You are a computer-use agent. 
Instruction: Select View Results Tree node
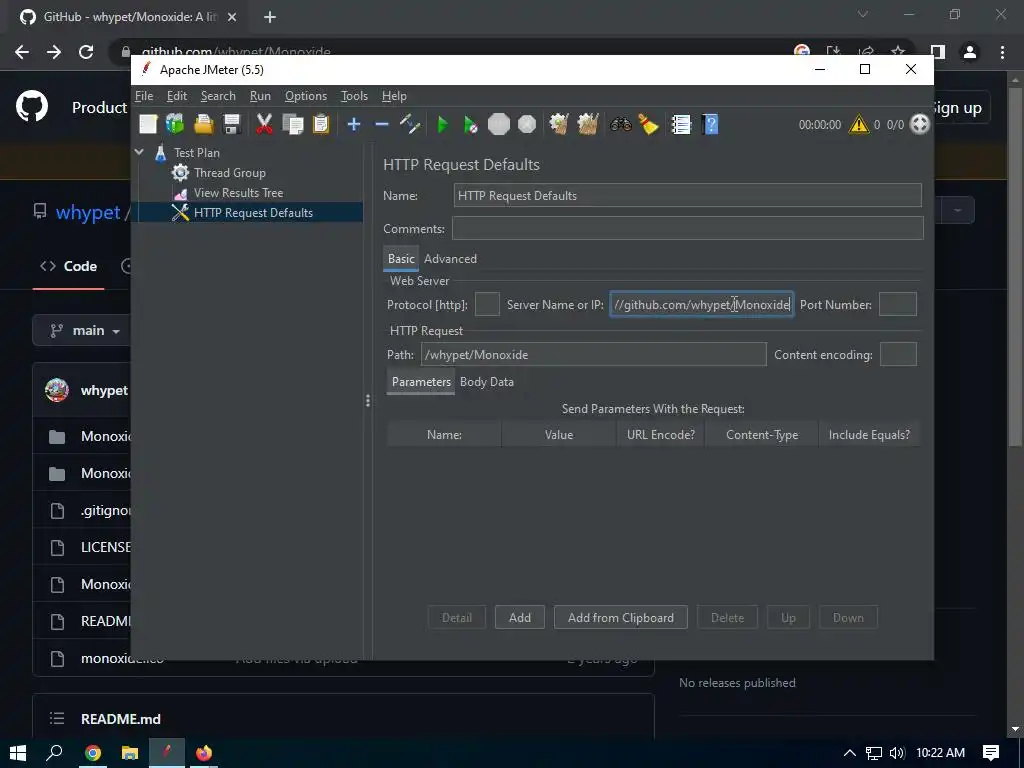click(238, 193)
